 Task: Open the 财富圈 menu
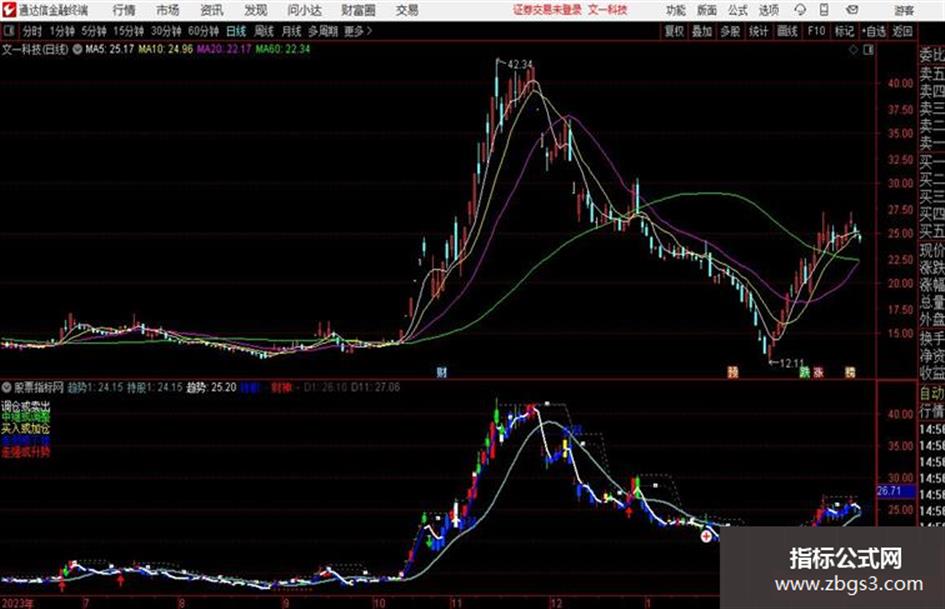point(358,10)
